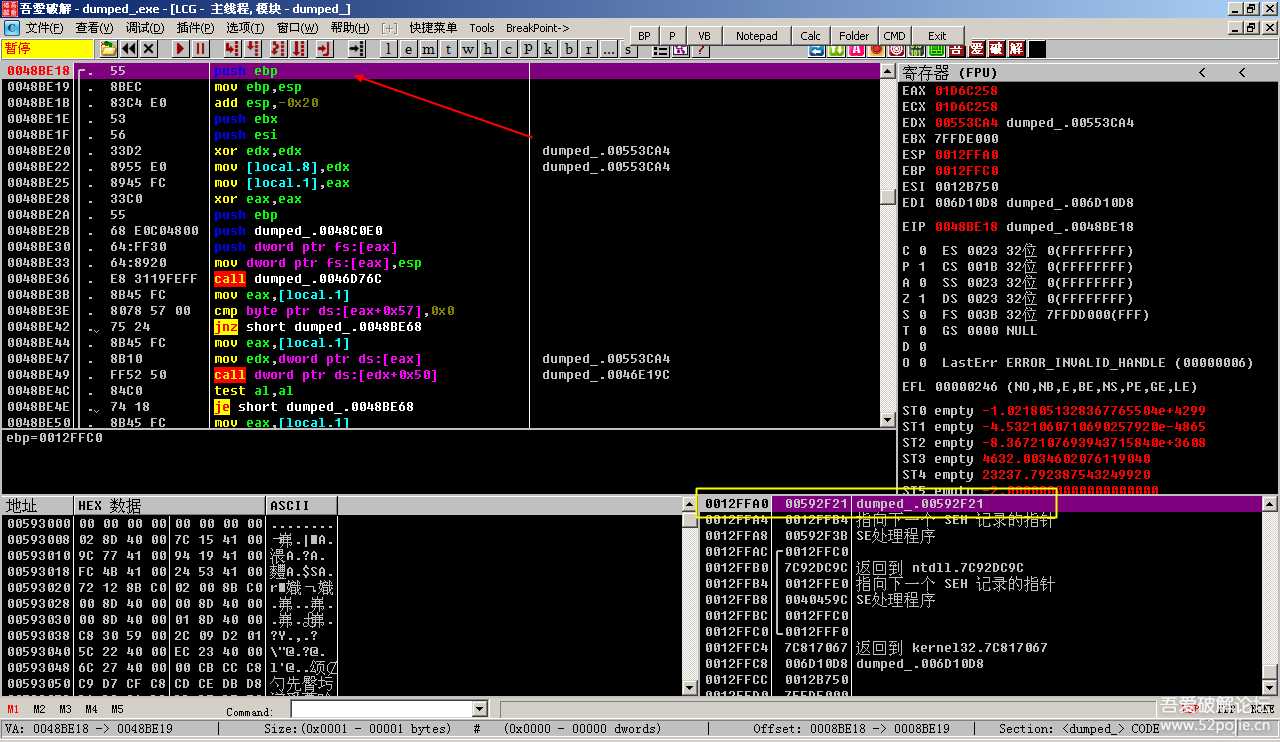Click the BP button
Image resolution: width=1280 pixels, height=742 pixels.
coord(645,36)
